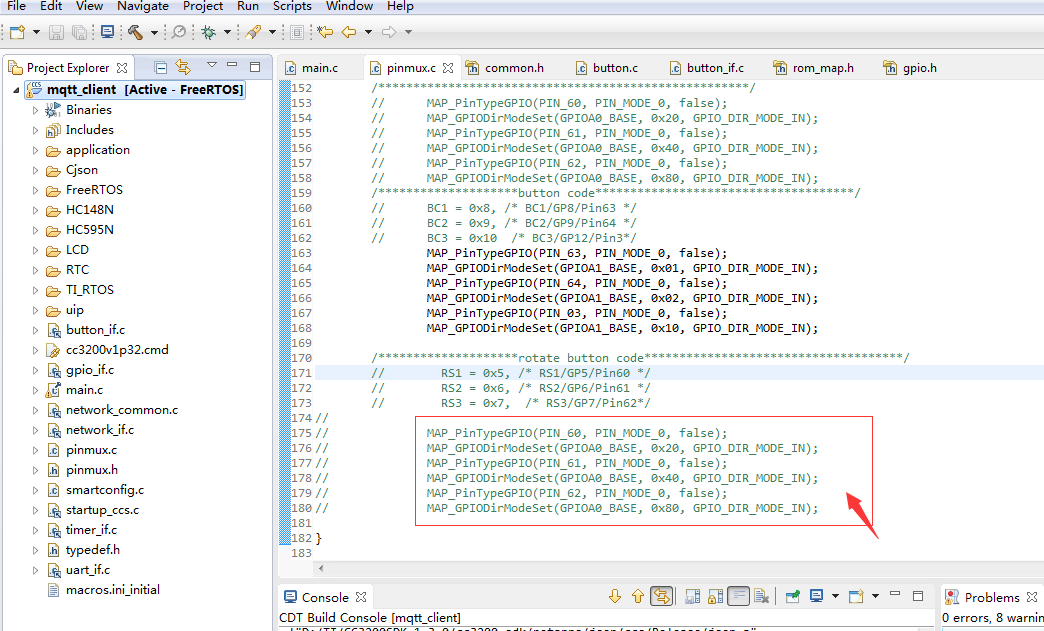1044x631 pixels.
Task: Click Collapse All in Project Explorer
Action: click(x=160, y=67)
